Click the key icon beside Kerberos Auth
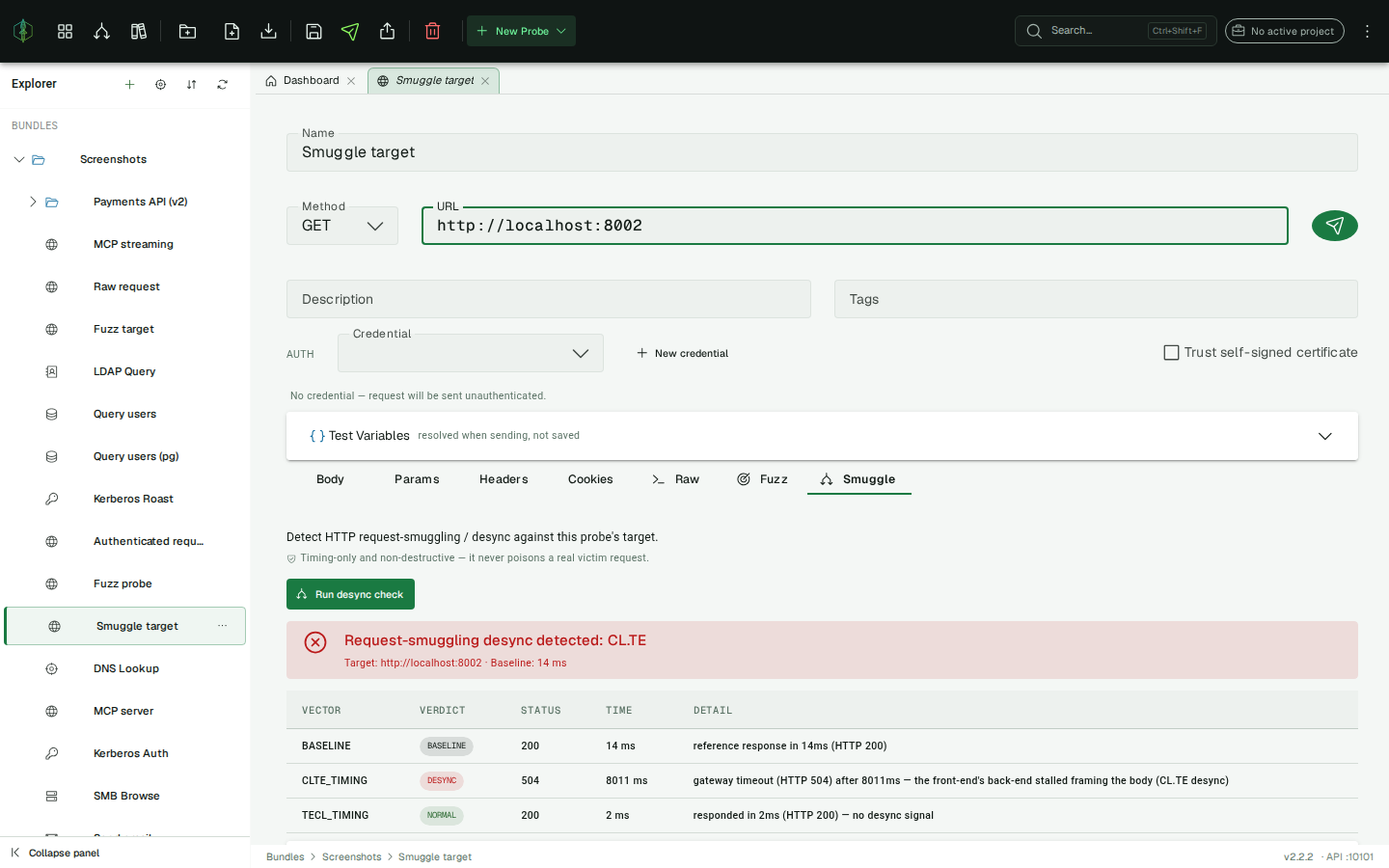 52,753
